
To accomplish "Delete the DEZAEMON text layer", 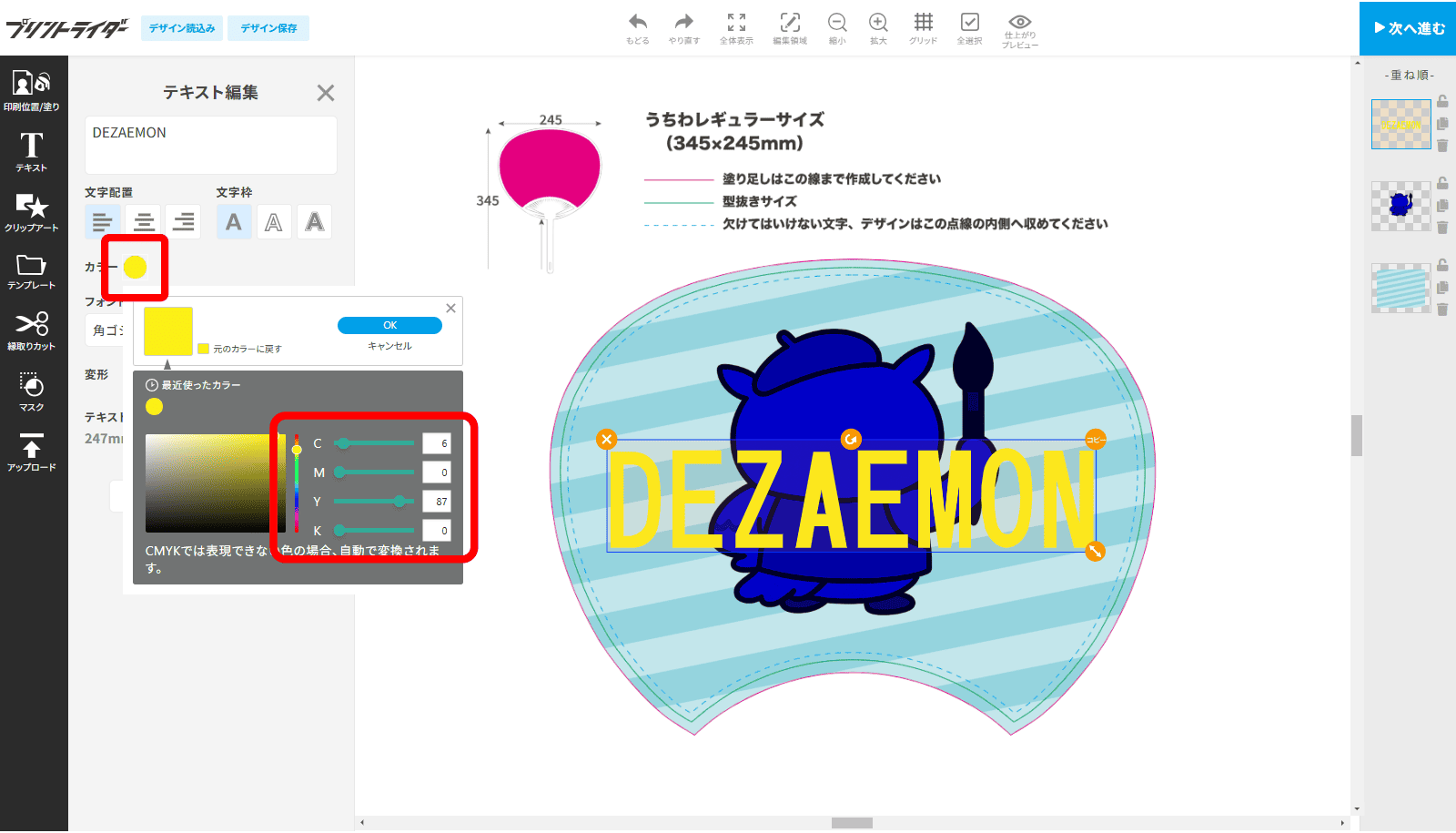I will (x=1442, y=146).
